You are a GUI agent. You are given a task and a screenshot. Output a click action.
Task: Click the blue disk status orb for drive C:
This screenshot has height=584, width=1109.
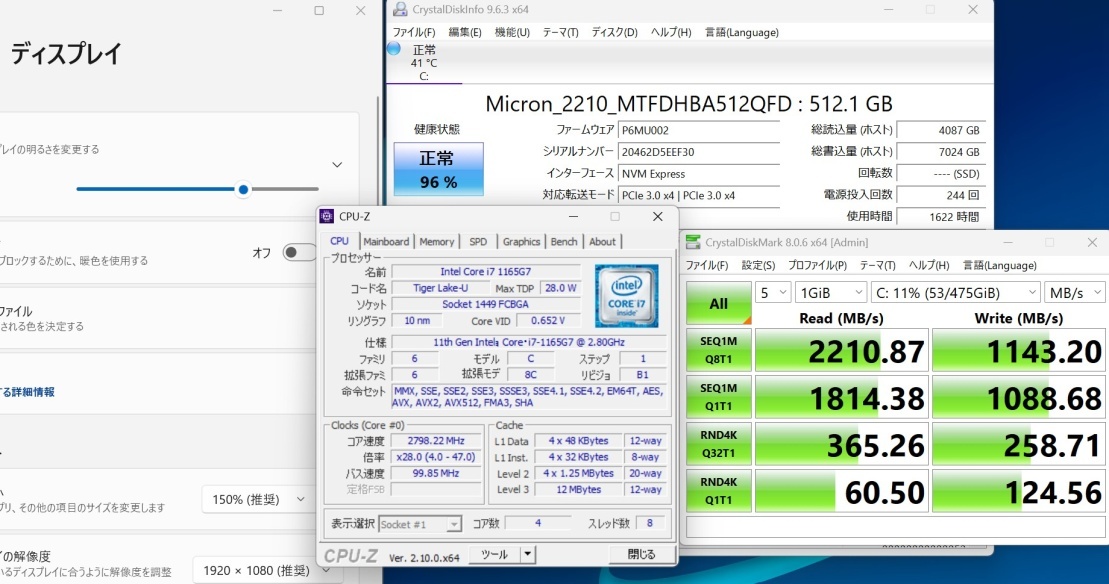tap(394, 48)
